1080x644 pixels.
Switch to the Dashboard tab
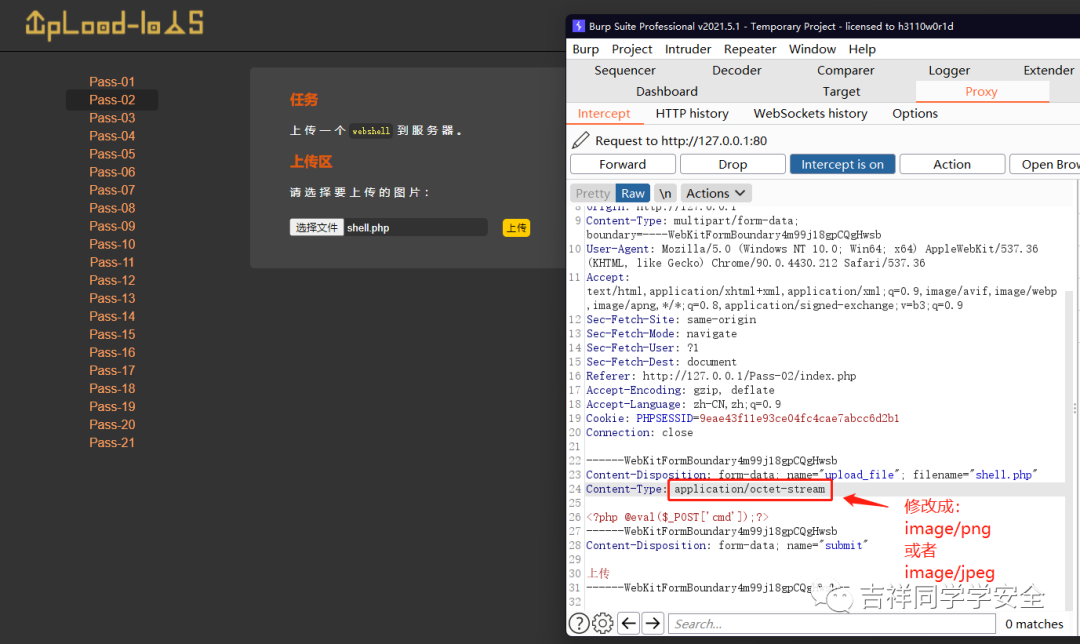click(667, 92)
